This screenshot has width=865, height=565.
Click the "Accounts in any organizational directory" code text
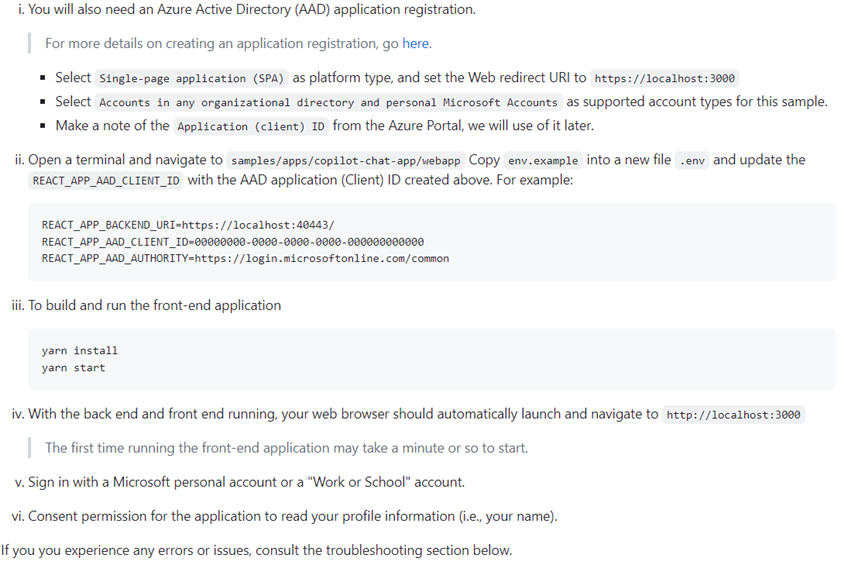tap(328, 102)
